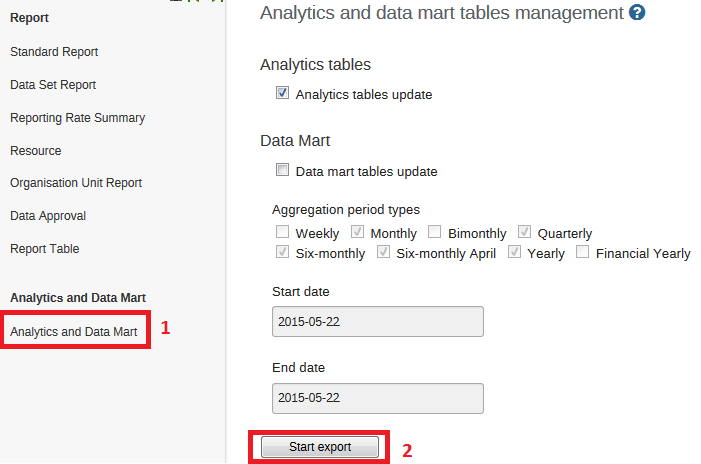The width and height of the screenshot is (701, 464).
Task: Toggle the Six-monthly checkbox
Action: 282,253
